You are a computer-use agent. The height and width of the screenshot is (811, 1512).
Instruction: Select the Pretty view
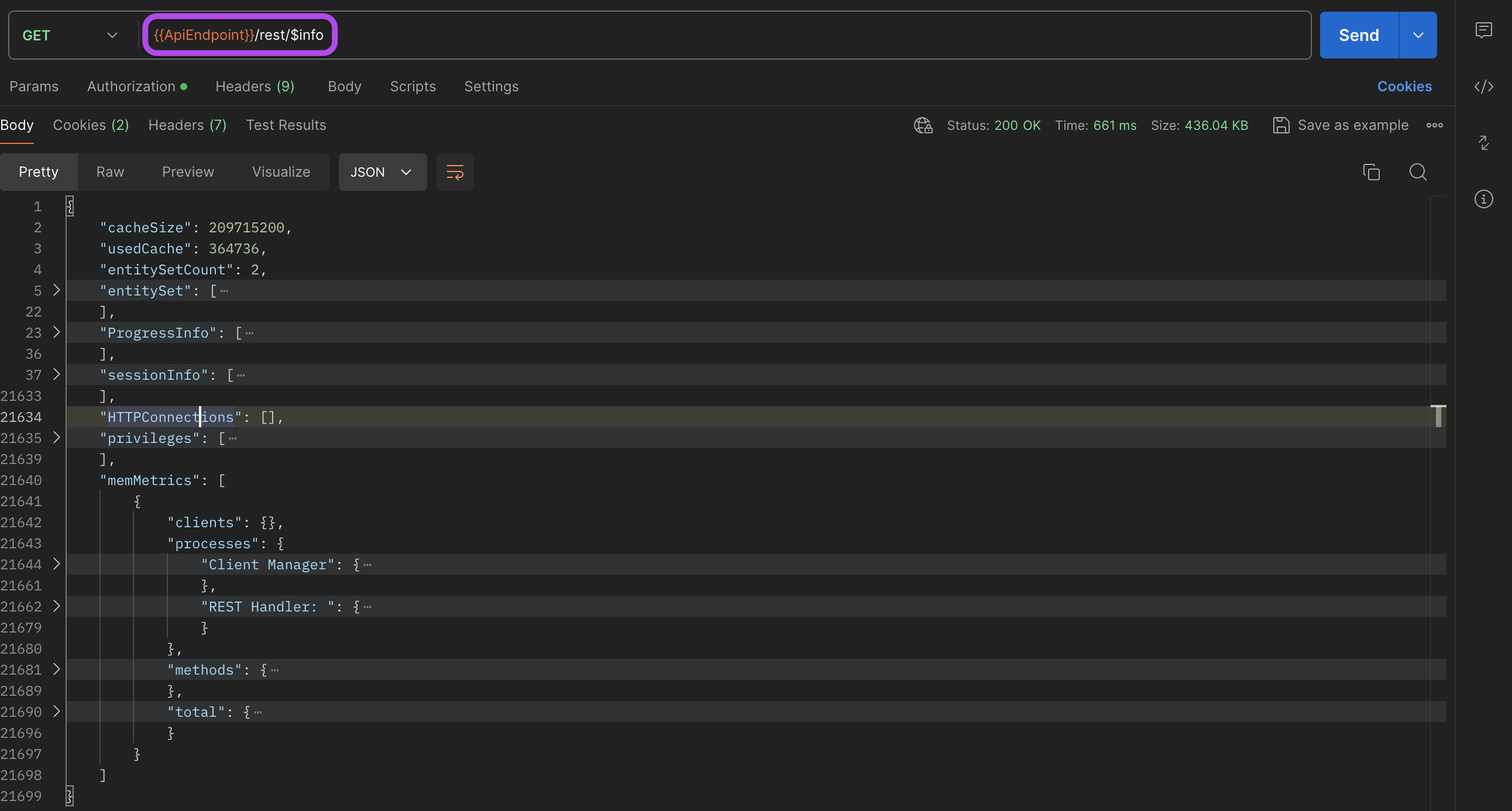pos(39,172)
